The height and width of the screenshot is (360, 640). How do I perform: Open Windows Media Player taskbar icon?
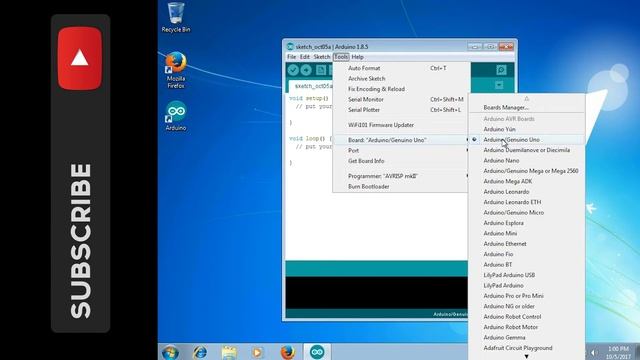[258, 352]
